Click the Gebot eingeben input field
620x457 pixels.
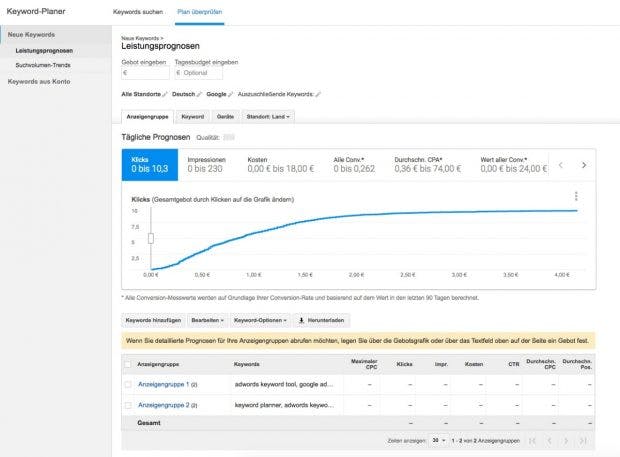146,73
